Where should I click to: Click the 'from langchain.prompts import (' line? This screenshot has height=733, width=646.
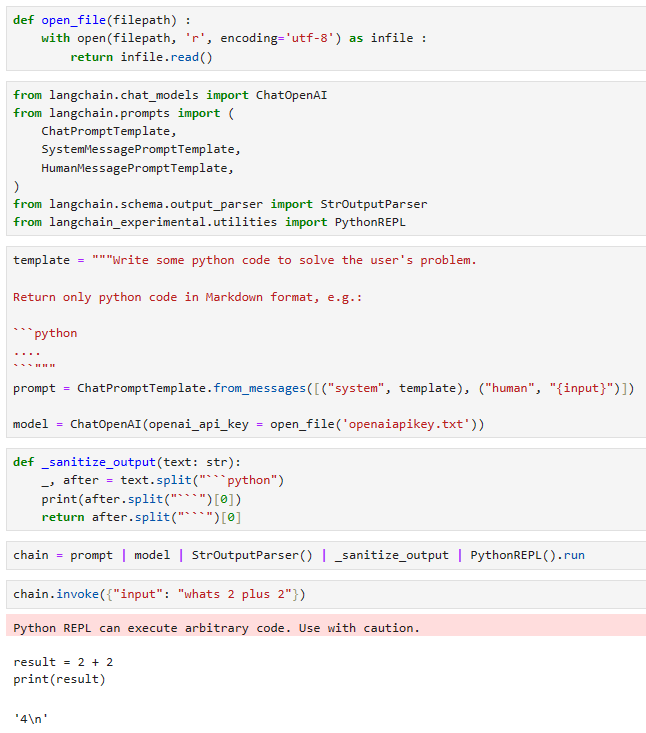click(124, 113)
